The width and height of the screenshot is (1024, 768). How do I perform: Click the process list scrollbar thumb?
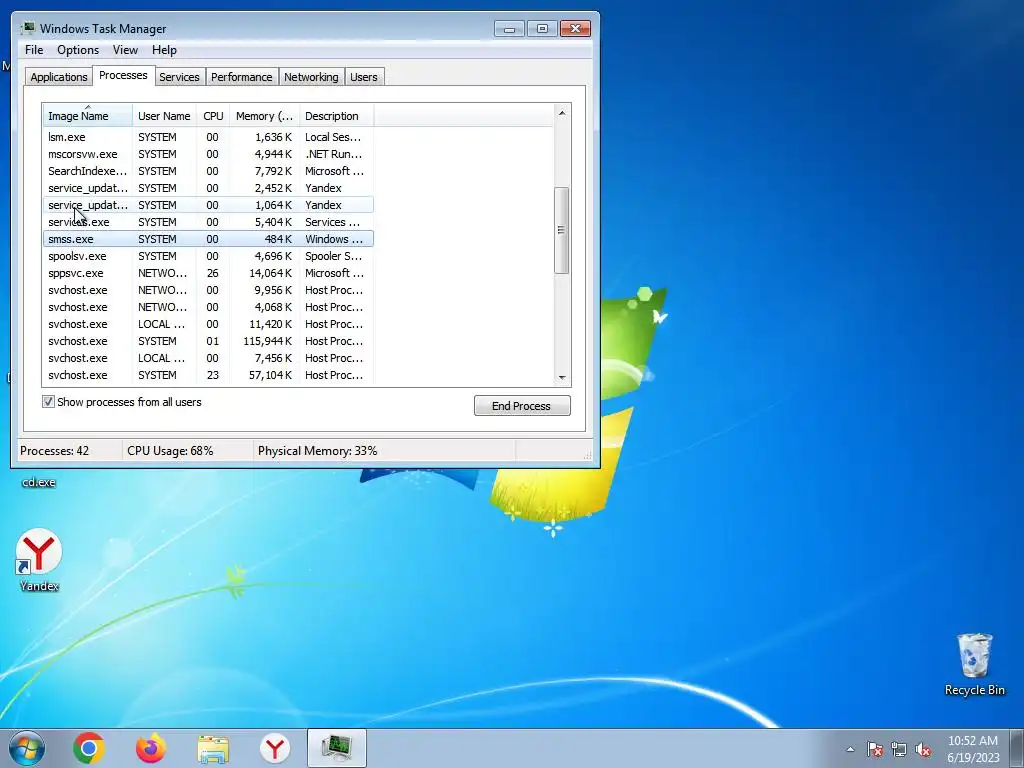coord(562,230)
